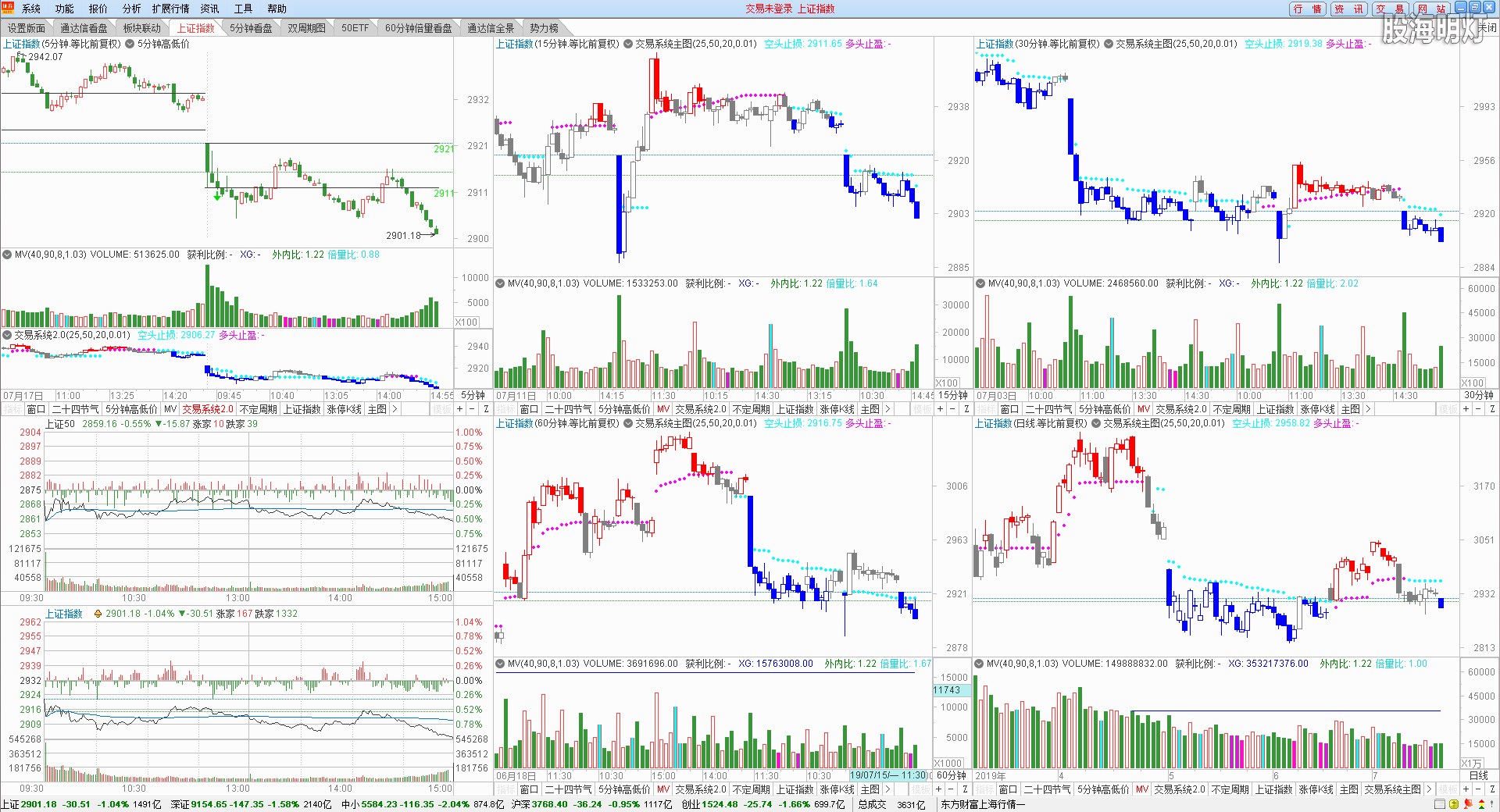Switch to the 5分钟看盘 tab
Viewport: 1500px width, 812px height.
tap(252, 28)
